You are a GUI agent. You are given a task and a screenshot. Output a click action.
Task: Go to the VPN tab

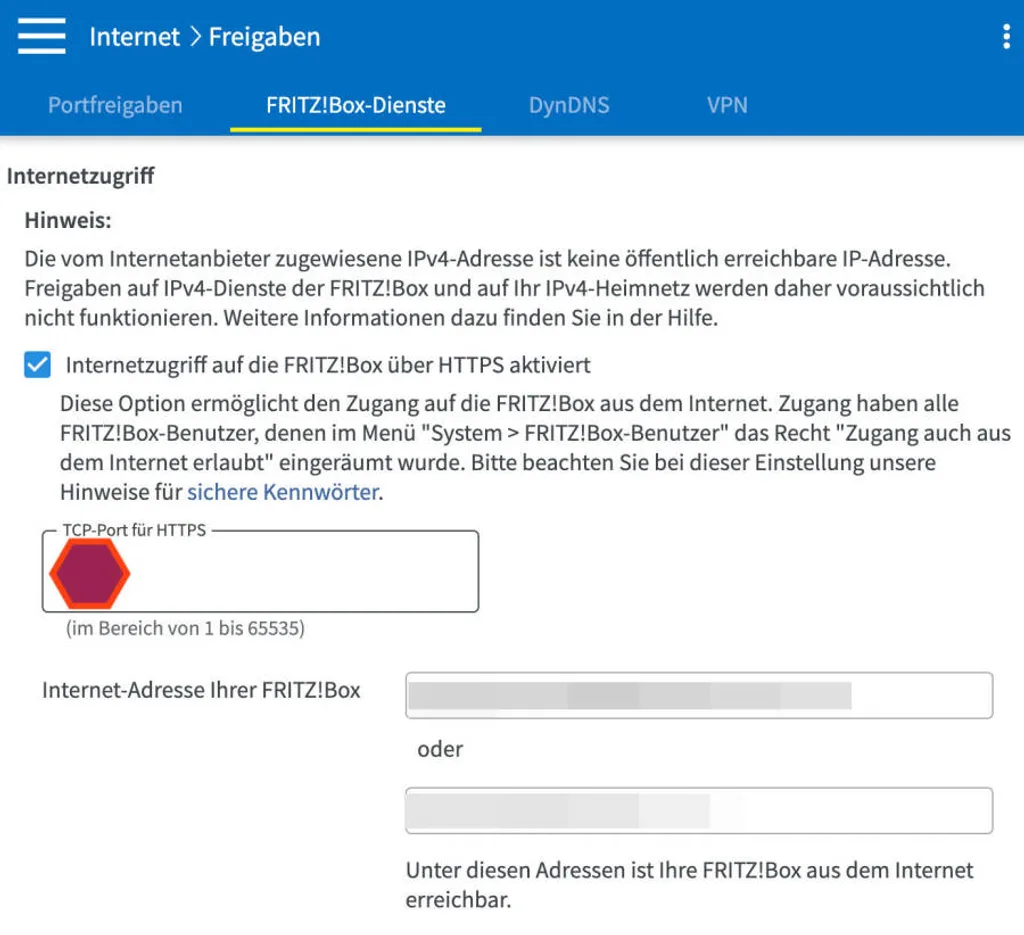[727, 105]
